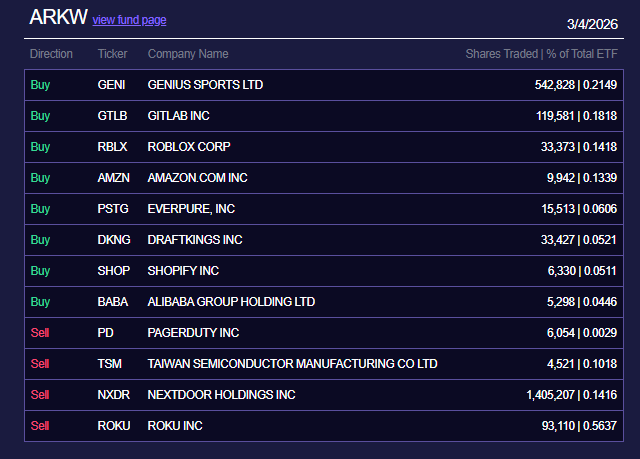Select the BABA ticker cell

(113, 302)
